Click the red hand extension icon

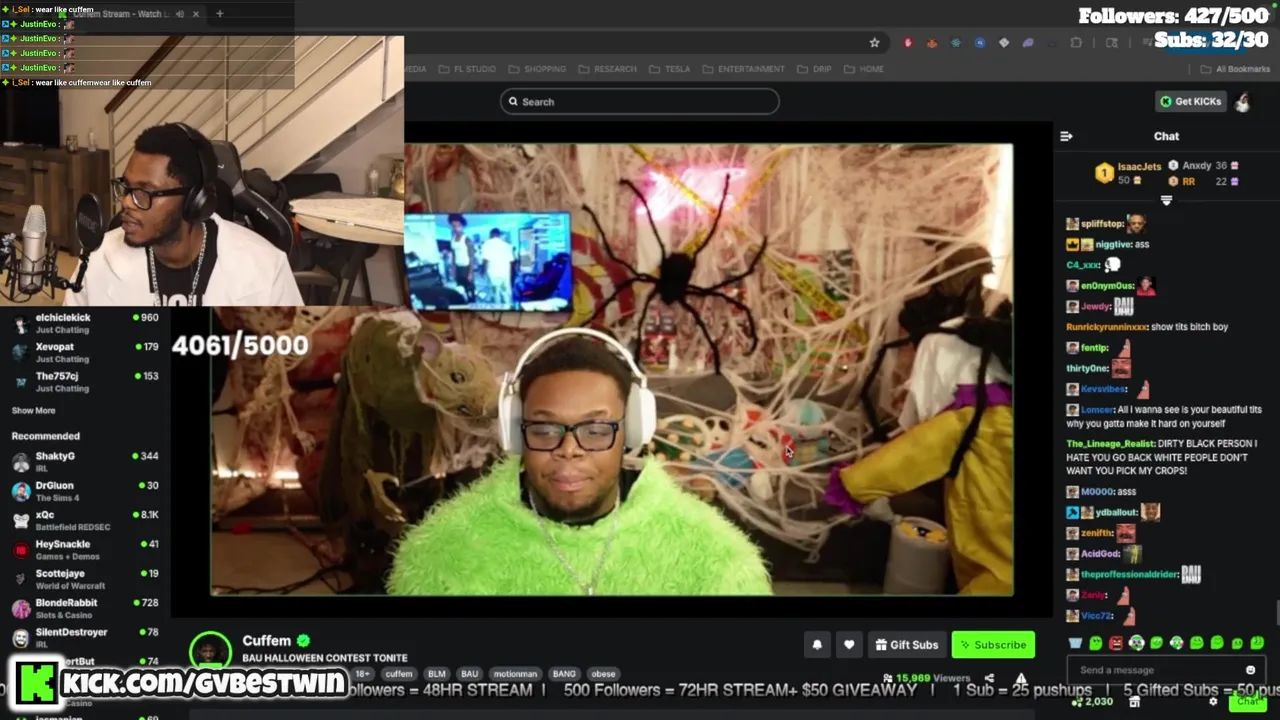tap(908, 43)
